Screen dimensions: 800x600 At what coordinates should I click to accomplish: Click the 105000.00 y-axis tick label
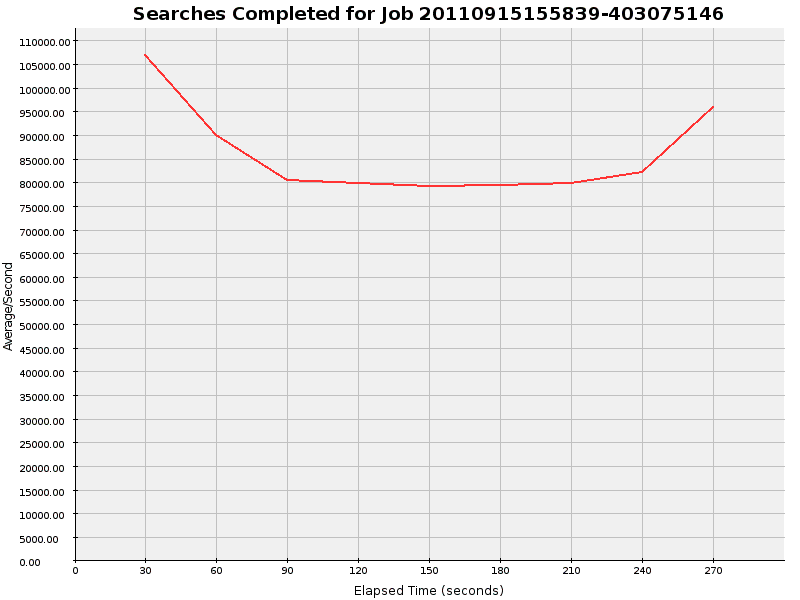(45, 66)
